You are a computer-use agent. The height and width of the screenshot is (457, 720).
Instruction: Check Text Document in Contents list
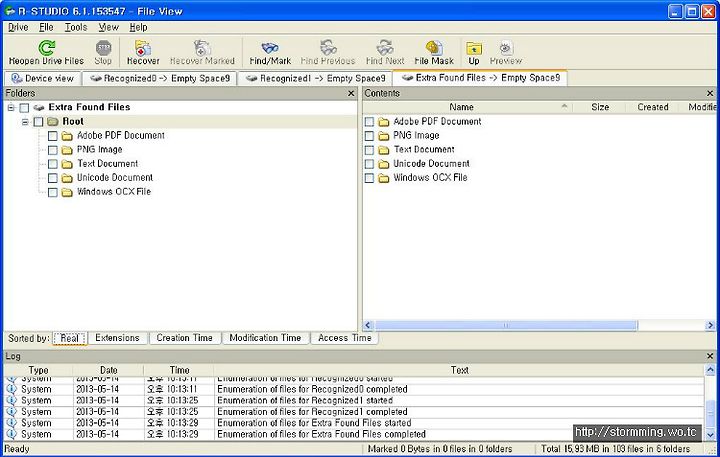pyautogui.click(x=369, y=150)
